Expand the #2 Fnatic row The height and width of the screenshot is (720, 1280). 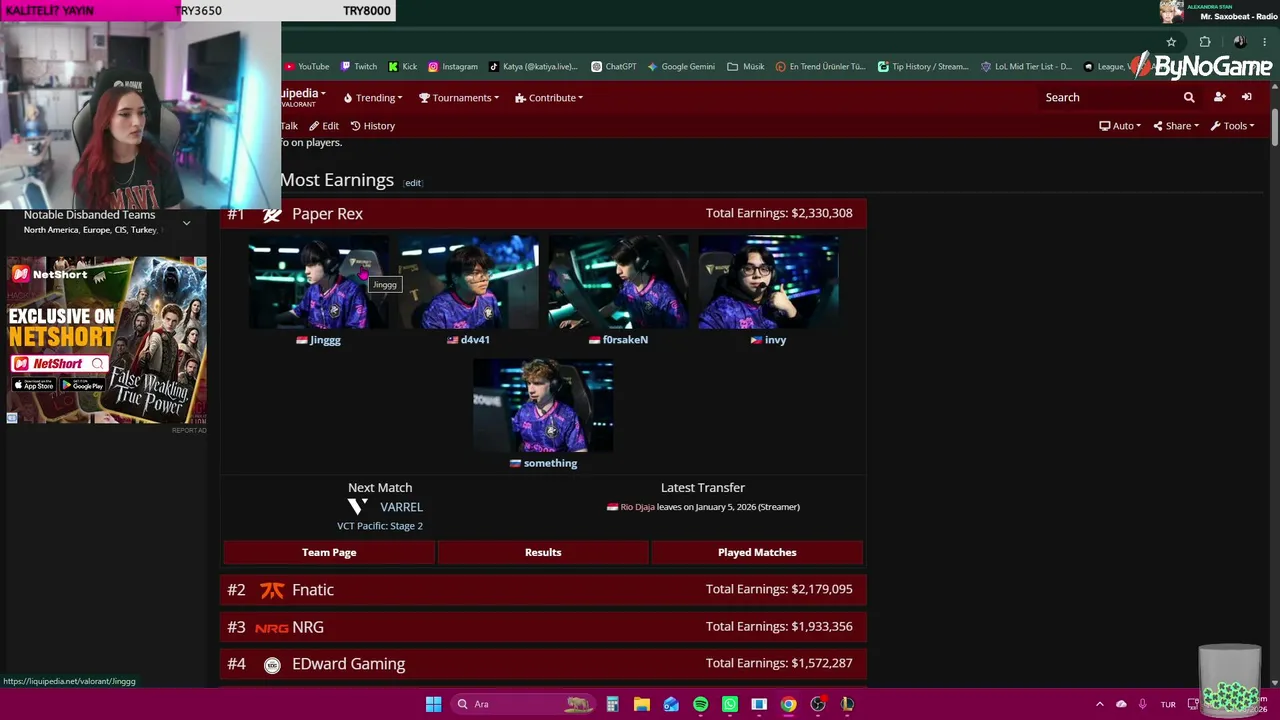(543, 590)
